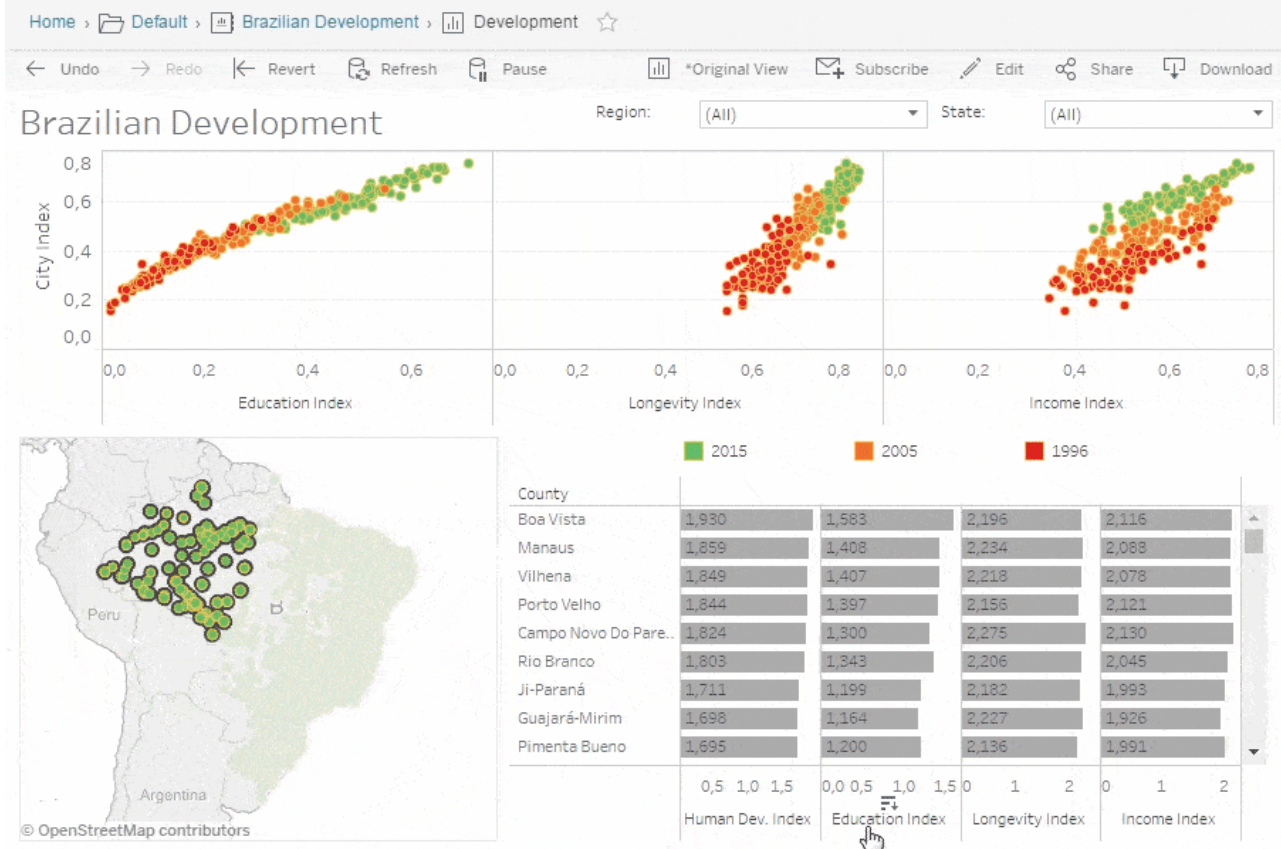Subscribe to this view

tap(872, 69)
